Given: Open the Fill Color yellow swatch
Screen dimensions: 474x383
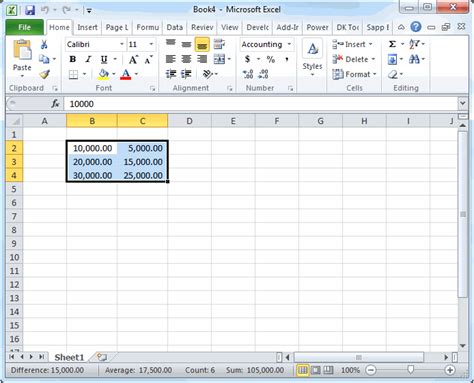Looking at the screenshot, I should pyautogui.click(x=104, y=74).
